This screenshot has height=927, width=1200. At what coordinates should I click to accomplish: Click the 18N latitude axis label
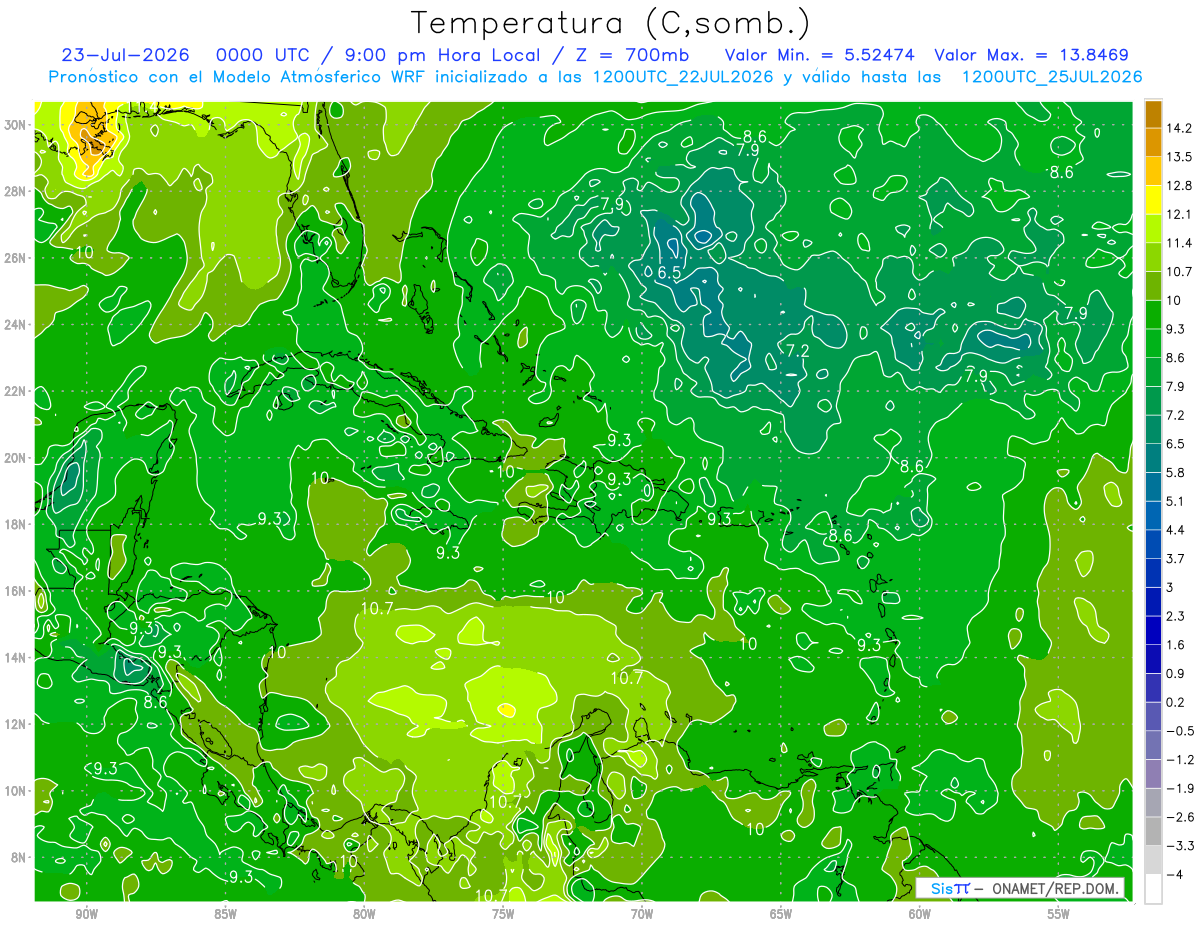click(x=17, y=524)
